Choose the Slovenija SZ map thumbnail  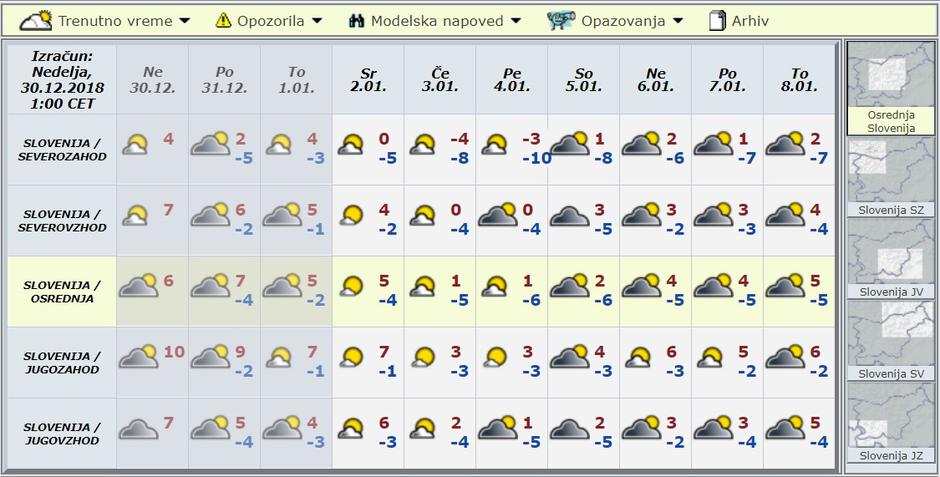tap(889, 177)
